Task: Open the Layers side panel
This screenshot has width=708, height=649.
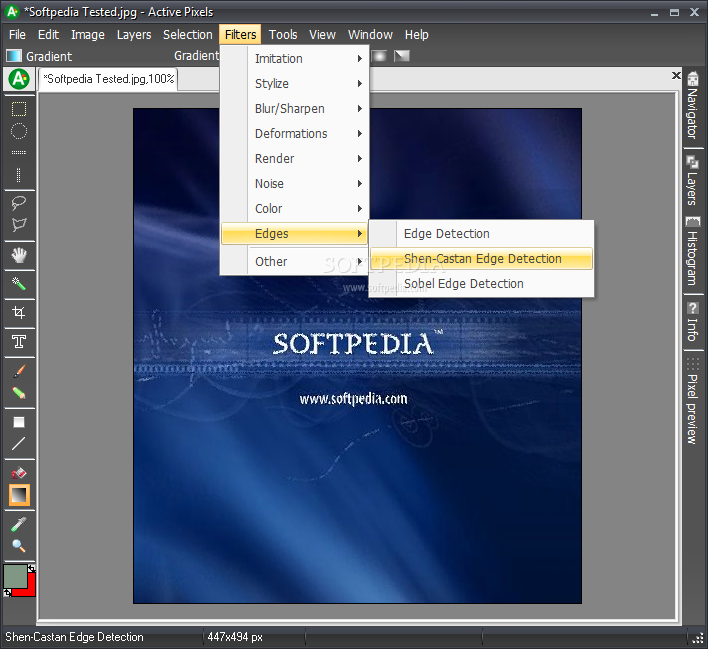Action: [x=693, y=181]
